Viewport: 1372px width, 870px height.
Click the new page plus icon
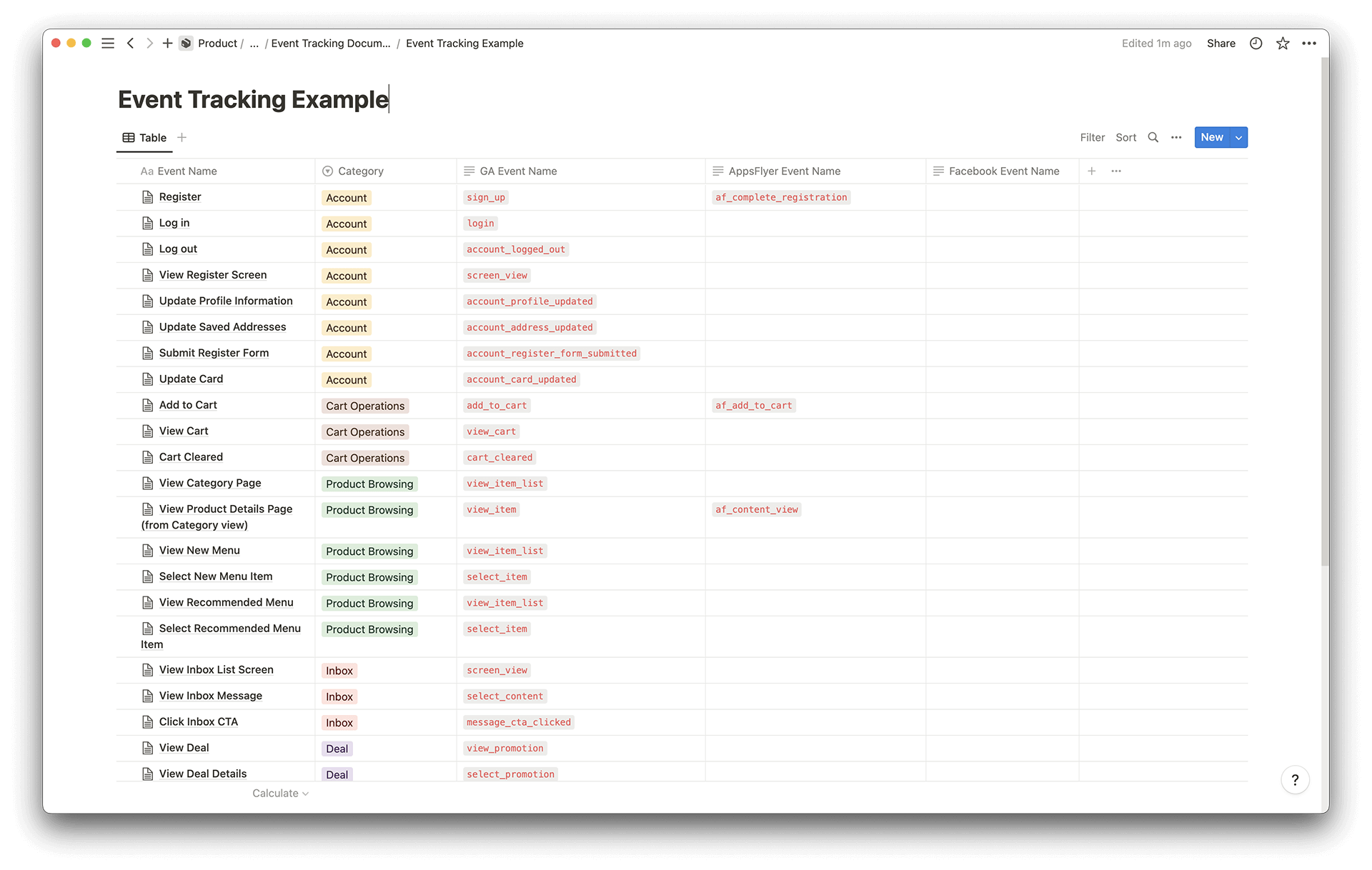(167, 44)
